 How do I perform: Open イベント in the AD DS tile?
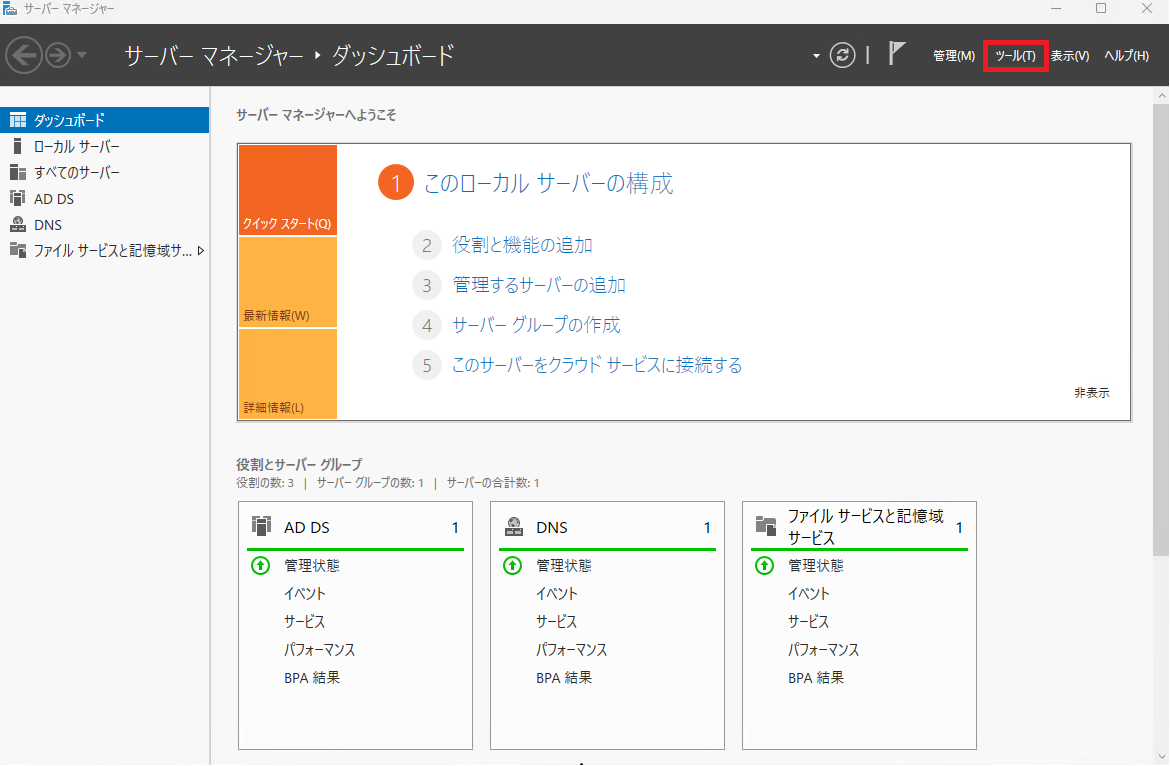point(304,594)
